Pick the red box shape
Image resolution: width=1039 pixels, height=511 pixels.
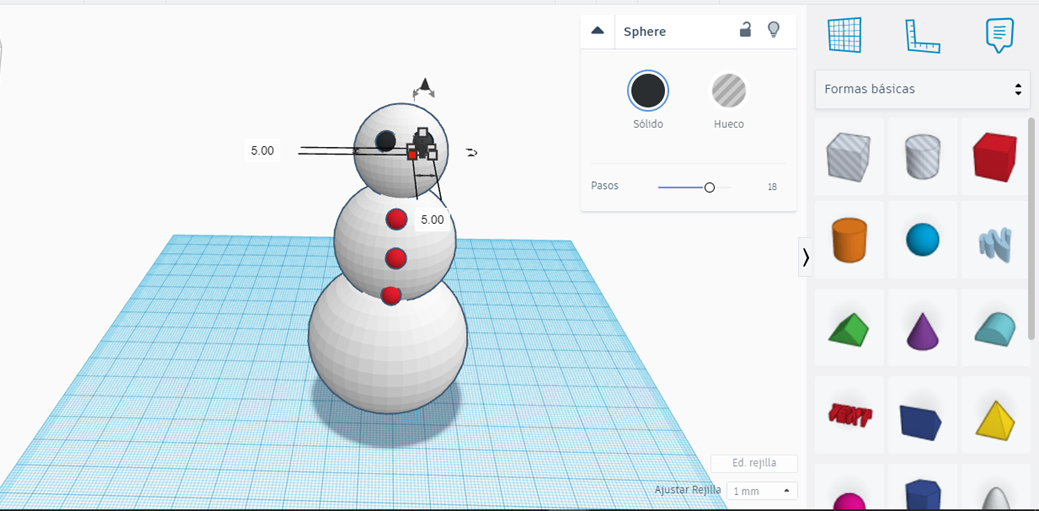point(995,156)
